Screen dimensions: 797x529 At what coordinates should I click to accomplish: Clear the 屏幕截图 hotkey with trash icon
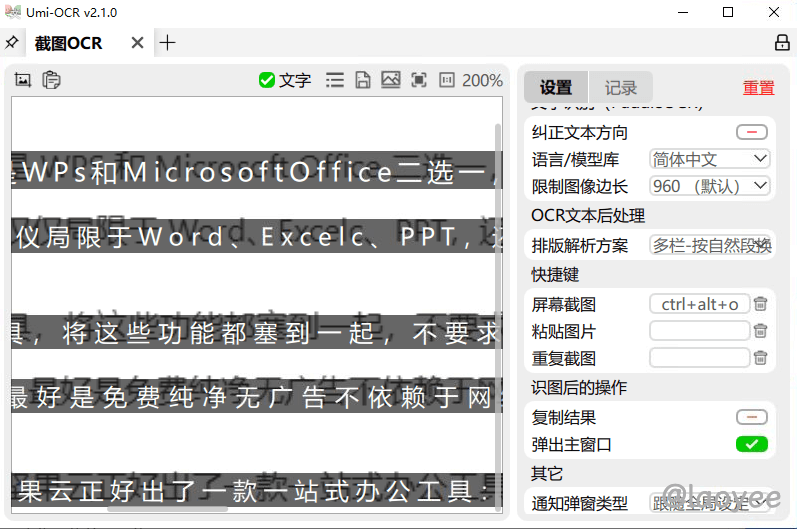[x=761, y=304]
